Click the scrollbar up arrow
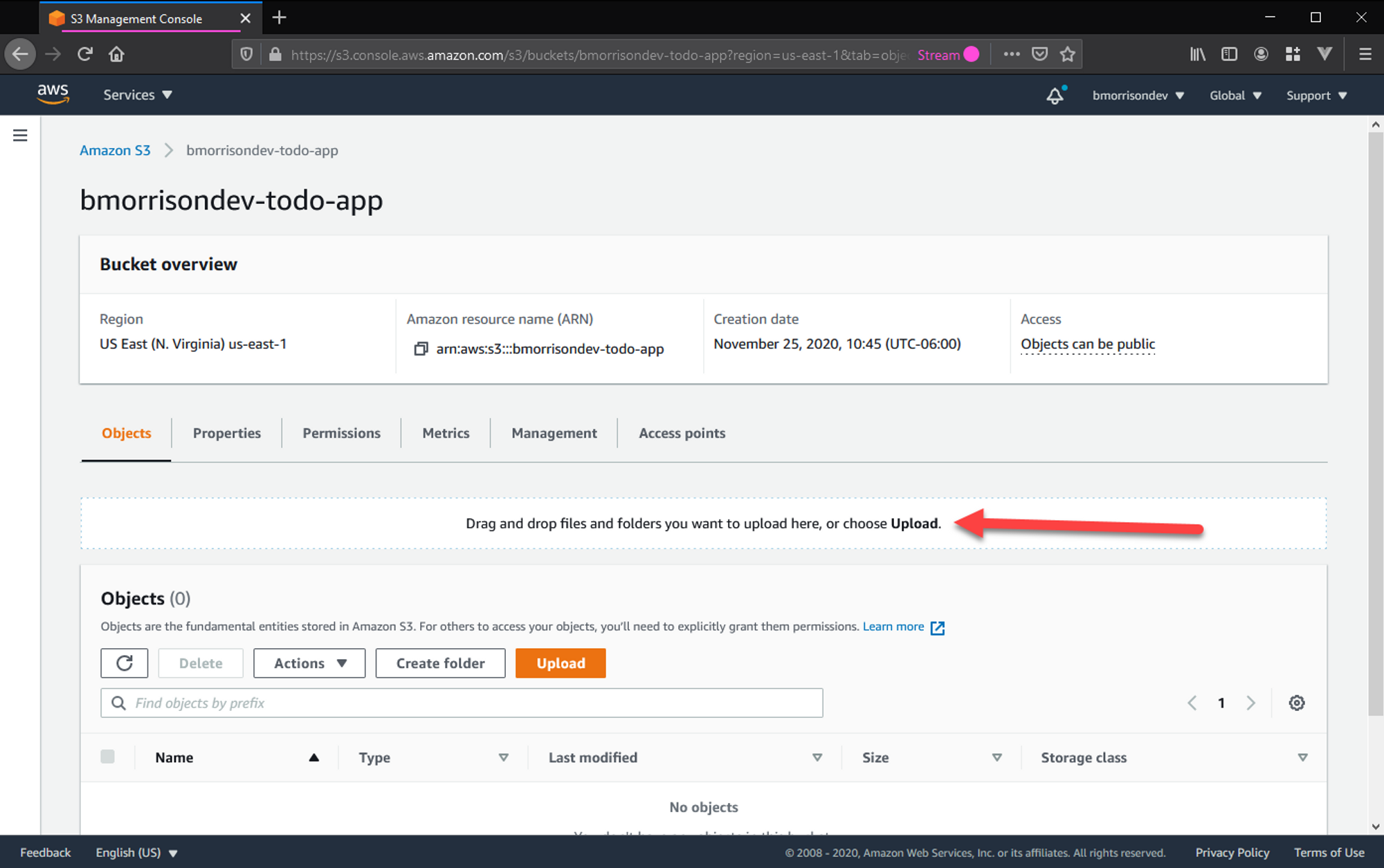The height and width of the screenshot is (868, 1384). 1376,124
